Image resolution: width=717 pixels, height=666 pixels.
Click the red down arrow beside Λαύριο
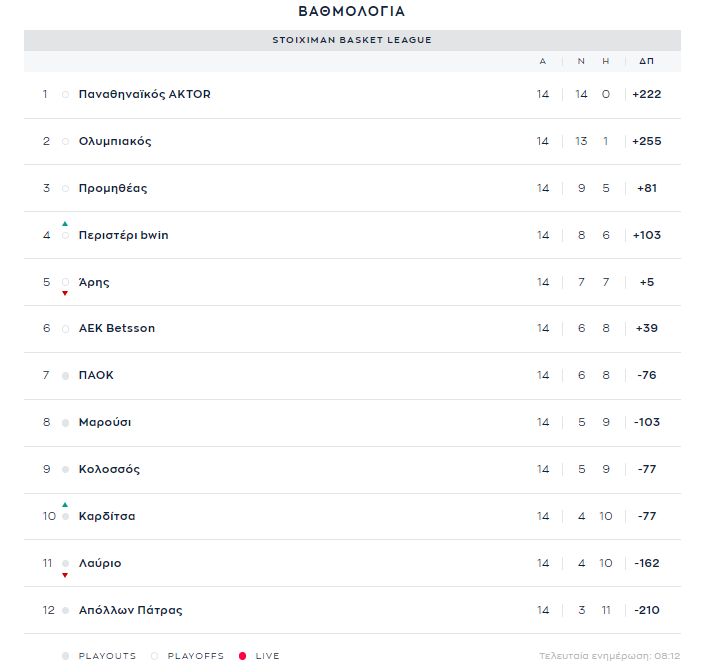pos(65,575)
